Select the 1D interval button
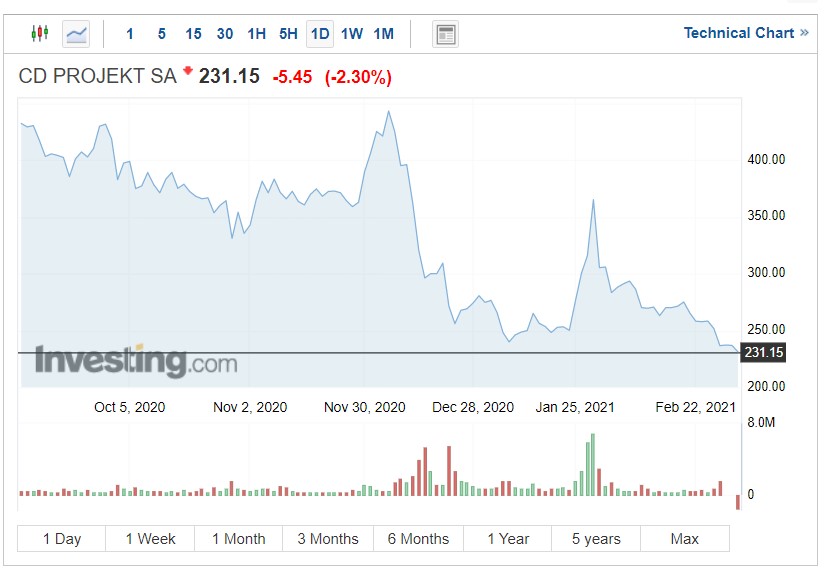The height and width of the screenshot is (573, 828). (x=320, y=34)
